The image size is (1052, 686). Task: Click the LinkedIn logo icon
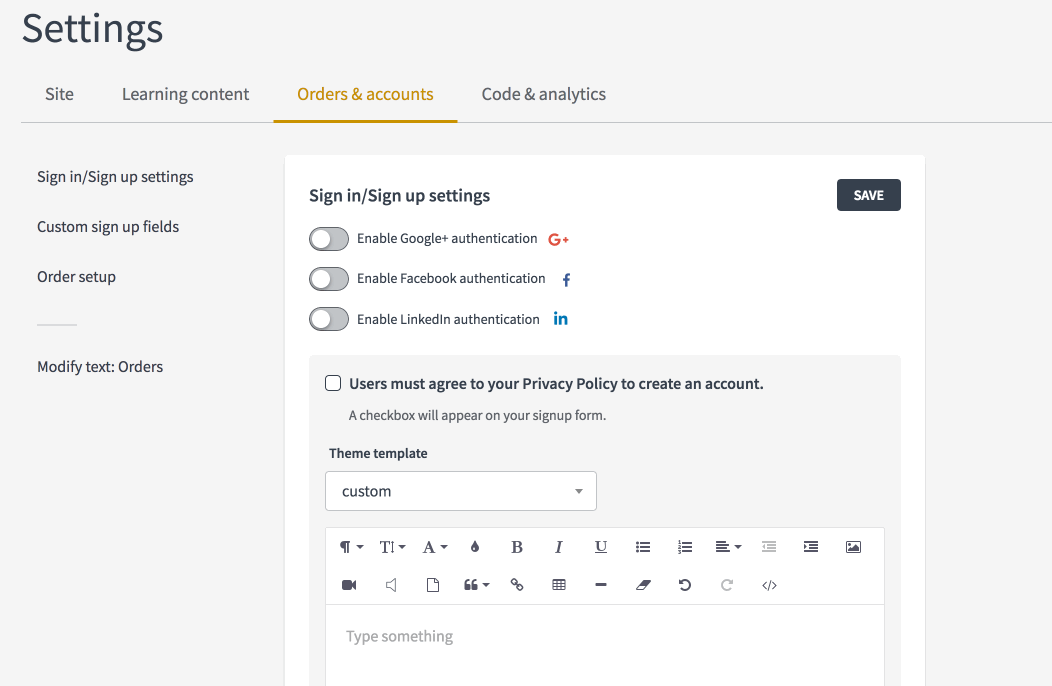tap(560, 319)
